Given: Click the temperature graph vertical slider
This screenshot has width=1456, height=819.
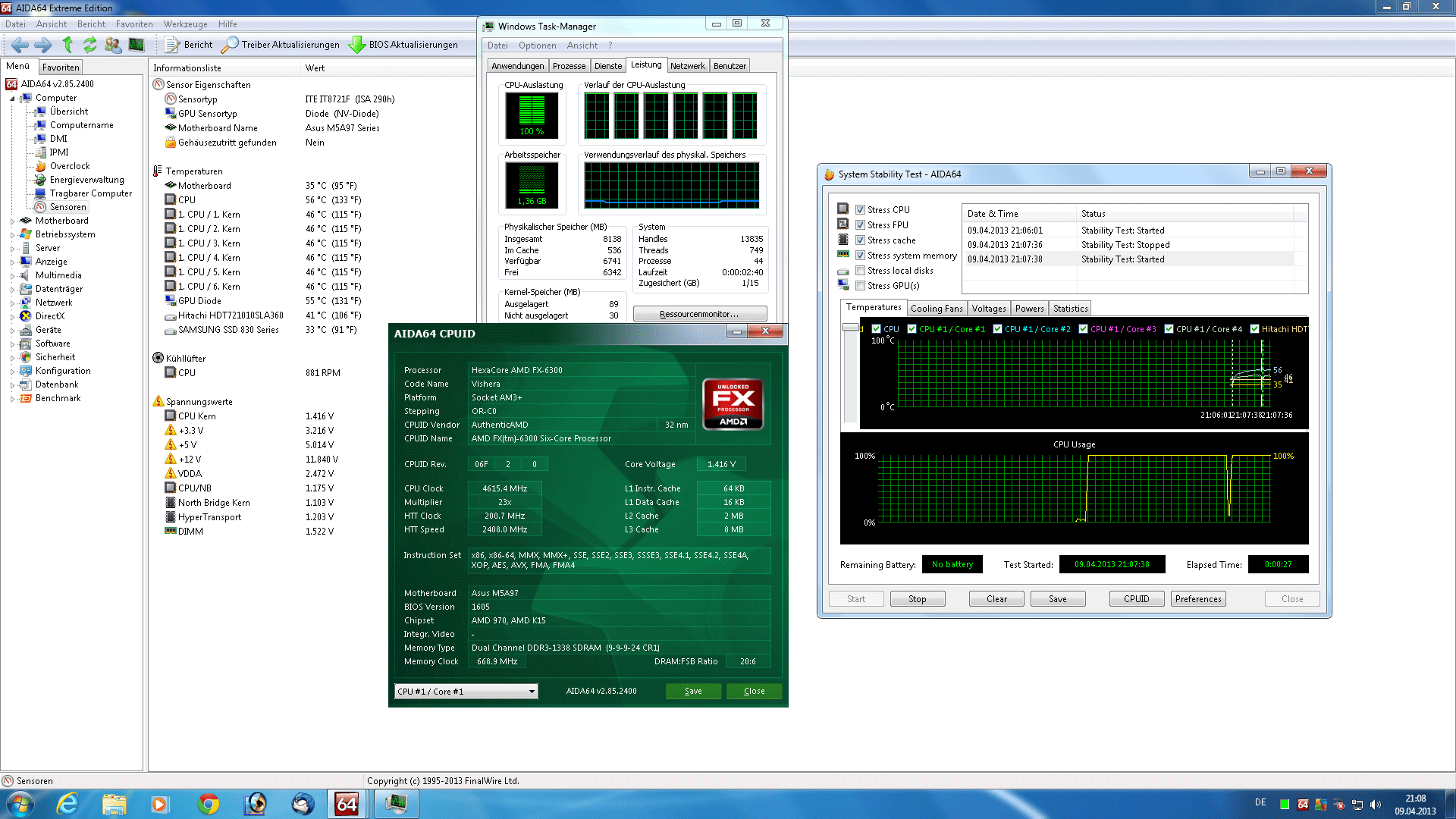Looking at the screenshot, I should point(850,328).
